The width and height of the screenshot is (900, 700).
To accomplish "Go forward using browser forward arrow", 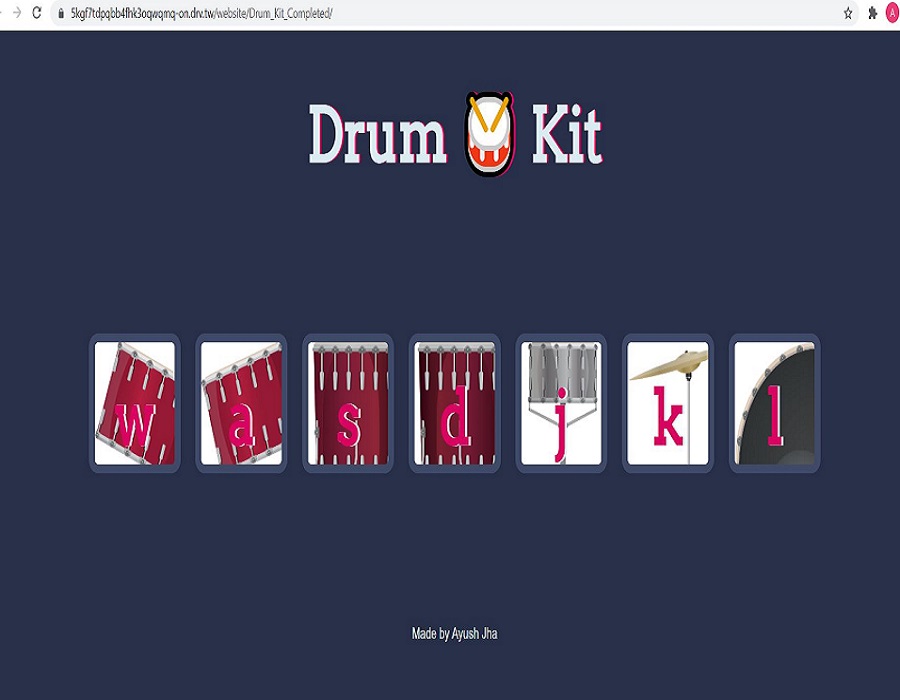I will (15, 13).
